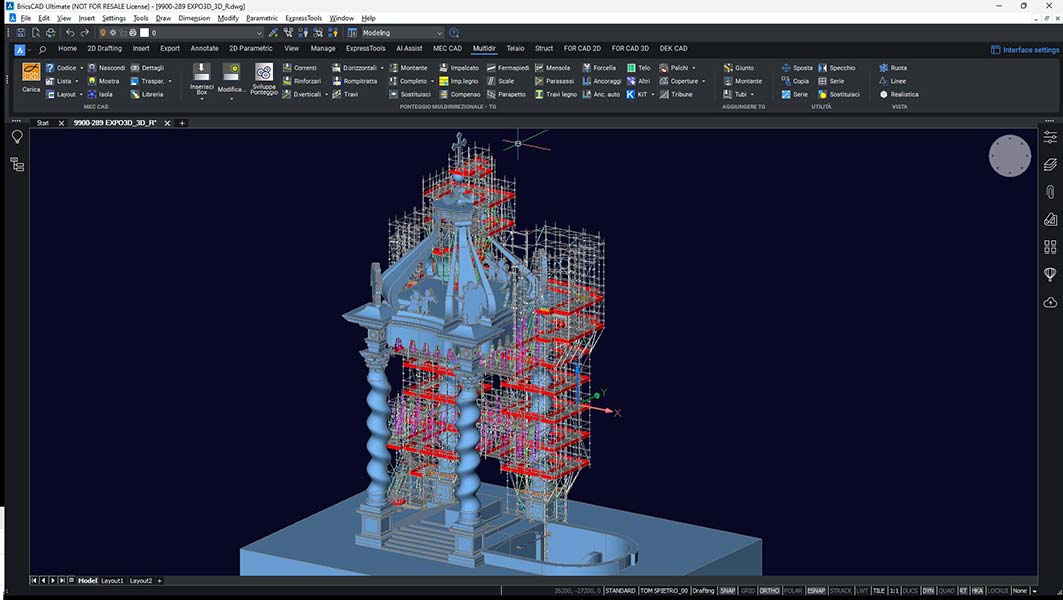Image resolution: width=1063 pixels, height=600 pixels.
Task: Open the Modeling workspace dropdown
Action: click(438, 32)
